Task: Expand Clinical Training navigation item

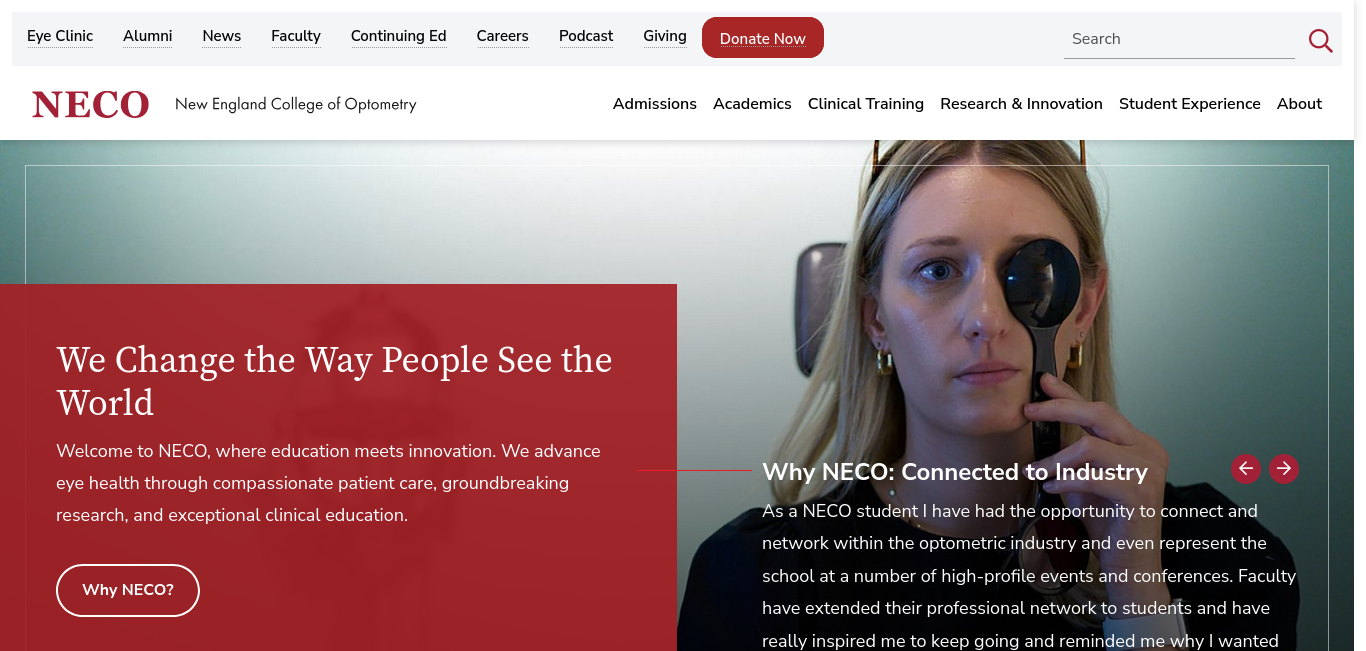Action: 866,104
